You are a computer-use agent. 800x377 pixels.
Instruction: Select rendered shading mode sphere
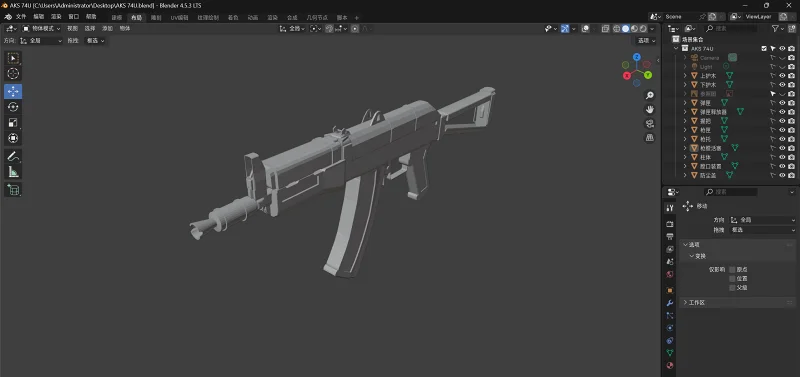point(643,29)
